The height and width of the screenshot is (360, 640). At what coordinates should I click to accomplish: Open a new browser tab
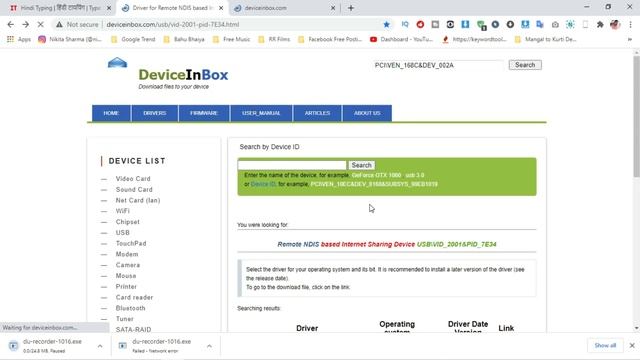(x=351, y=8)
